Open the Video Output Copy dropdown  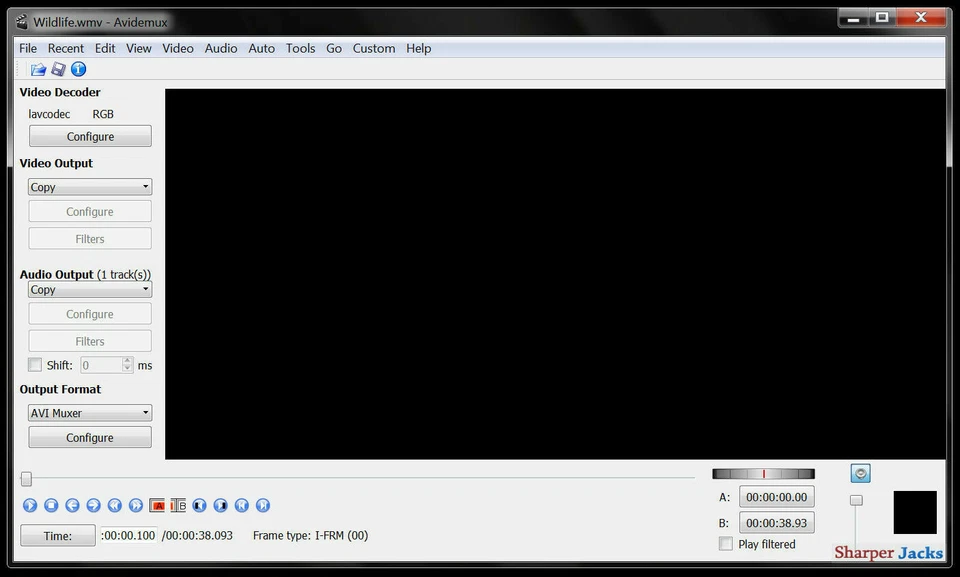point(89,186)
